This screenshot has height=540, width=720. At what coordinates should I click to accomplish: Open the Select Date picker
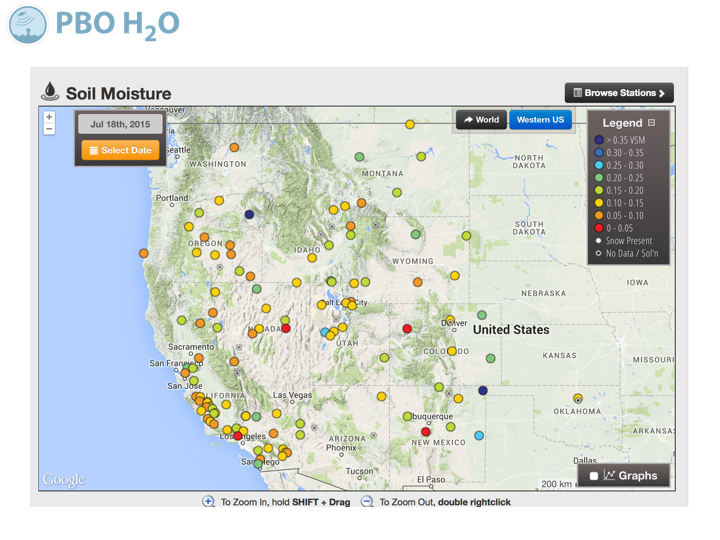coord(120,151)
